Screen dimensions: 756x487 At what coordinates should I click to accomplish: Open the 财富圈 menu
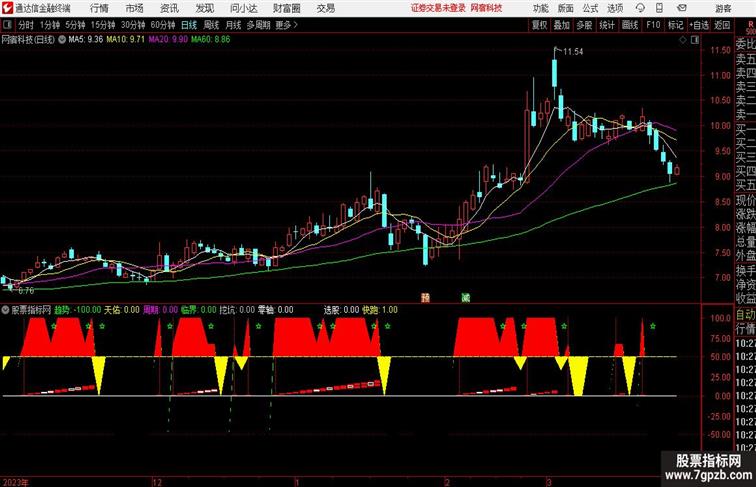coord(286,8)
